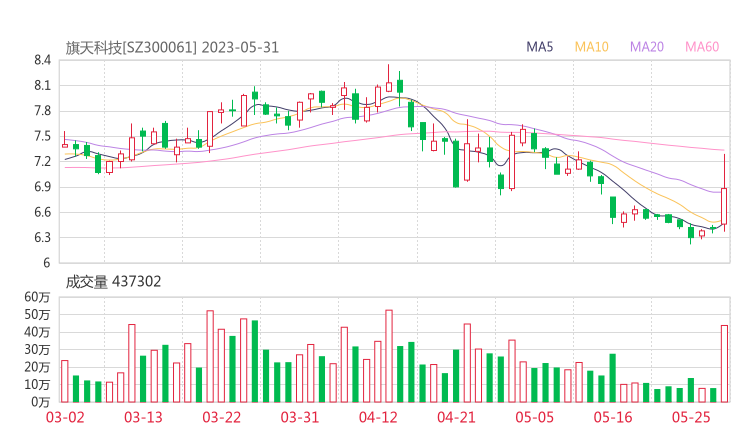
Task: Click the 6.3 price axis label
Action: (x=42, y=237)
